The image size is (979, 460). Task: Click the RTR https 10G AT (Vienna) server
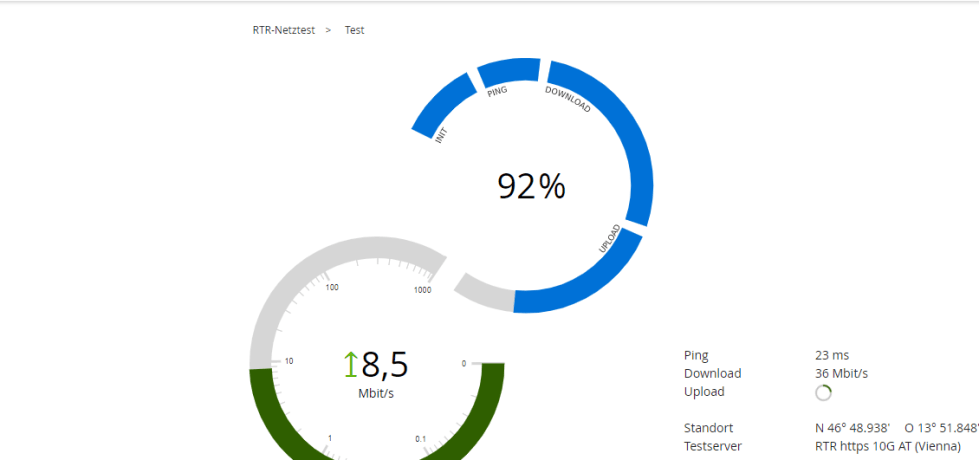tap(888, 446)
